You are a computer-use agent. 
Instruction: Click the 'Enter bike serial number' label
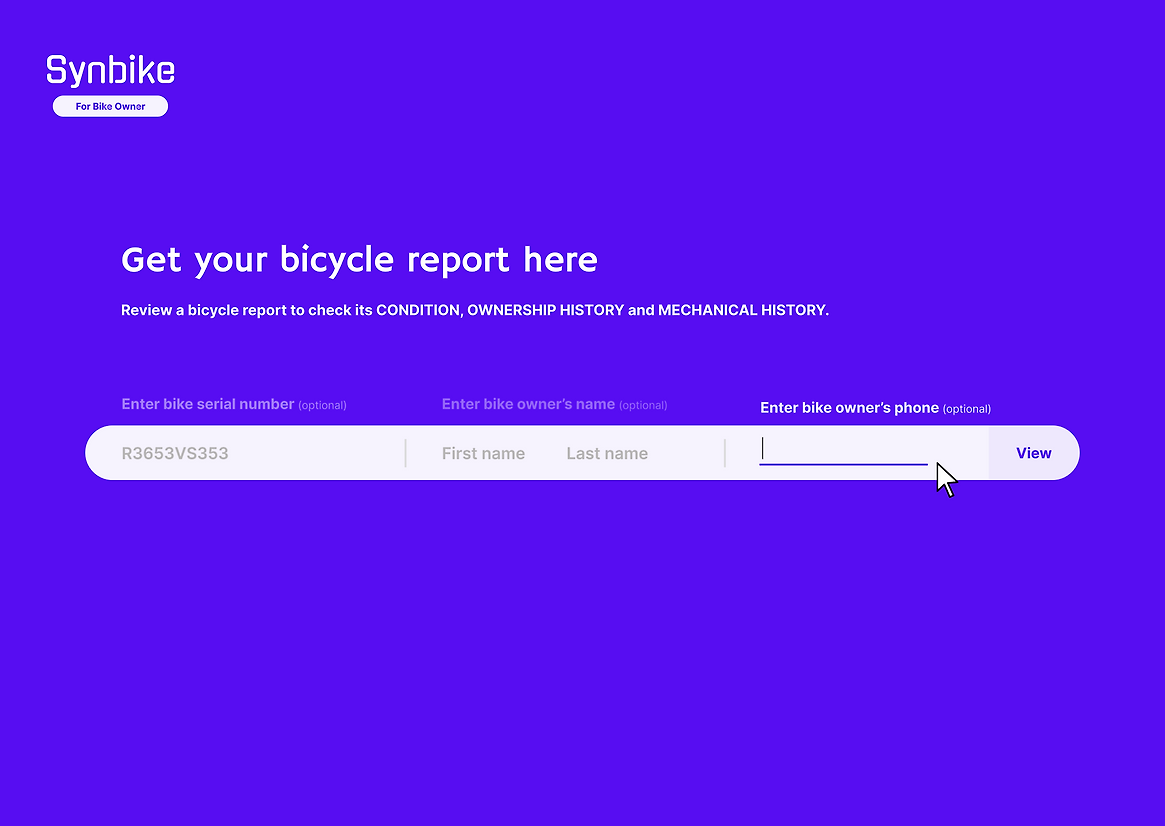[x=207, y=404]
